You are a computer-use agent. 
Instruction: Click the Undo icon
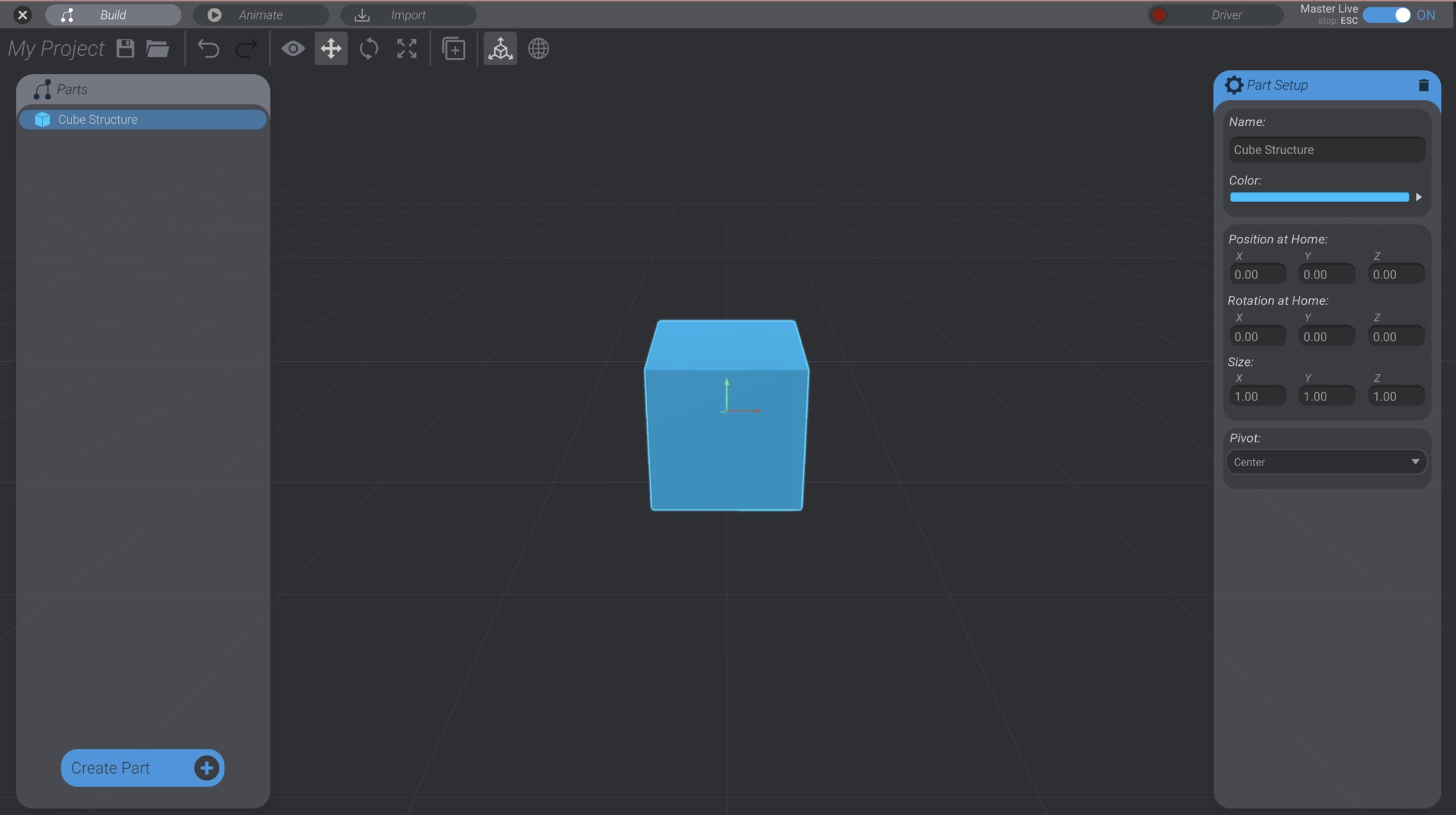pyautogui.click(x=209, y=49)
